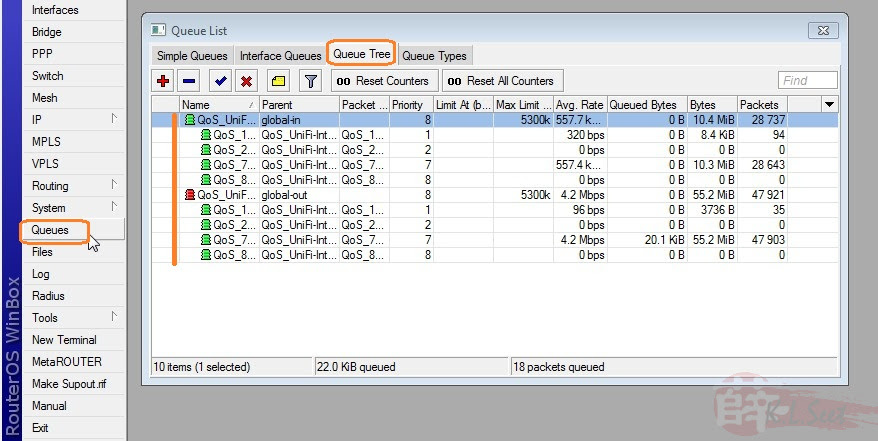Open Queues in sidebar menu
The height and width of the screenshot is (441, 878).
tap(73, 230)
